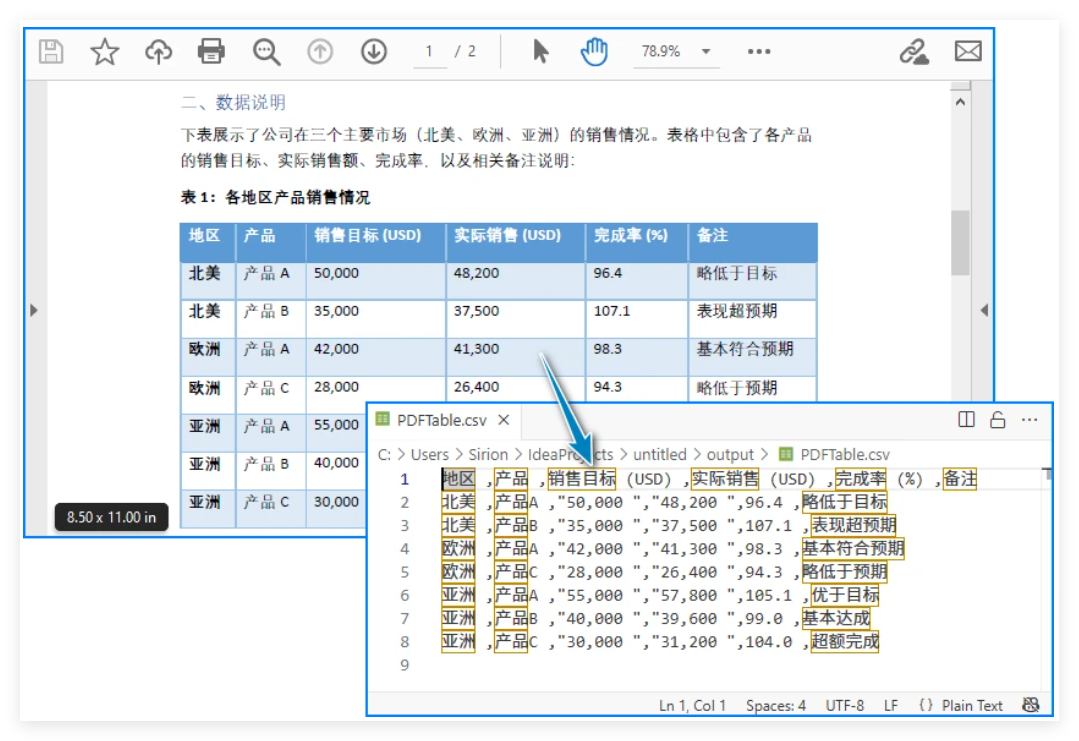The height and width of the screenshot is (741, 1079).
Task: Switch to the arrow selection tool
Action: (x=541, y=52)
